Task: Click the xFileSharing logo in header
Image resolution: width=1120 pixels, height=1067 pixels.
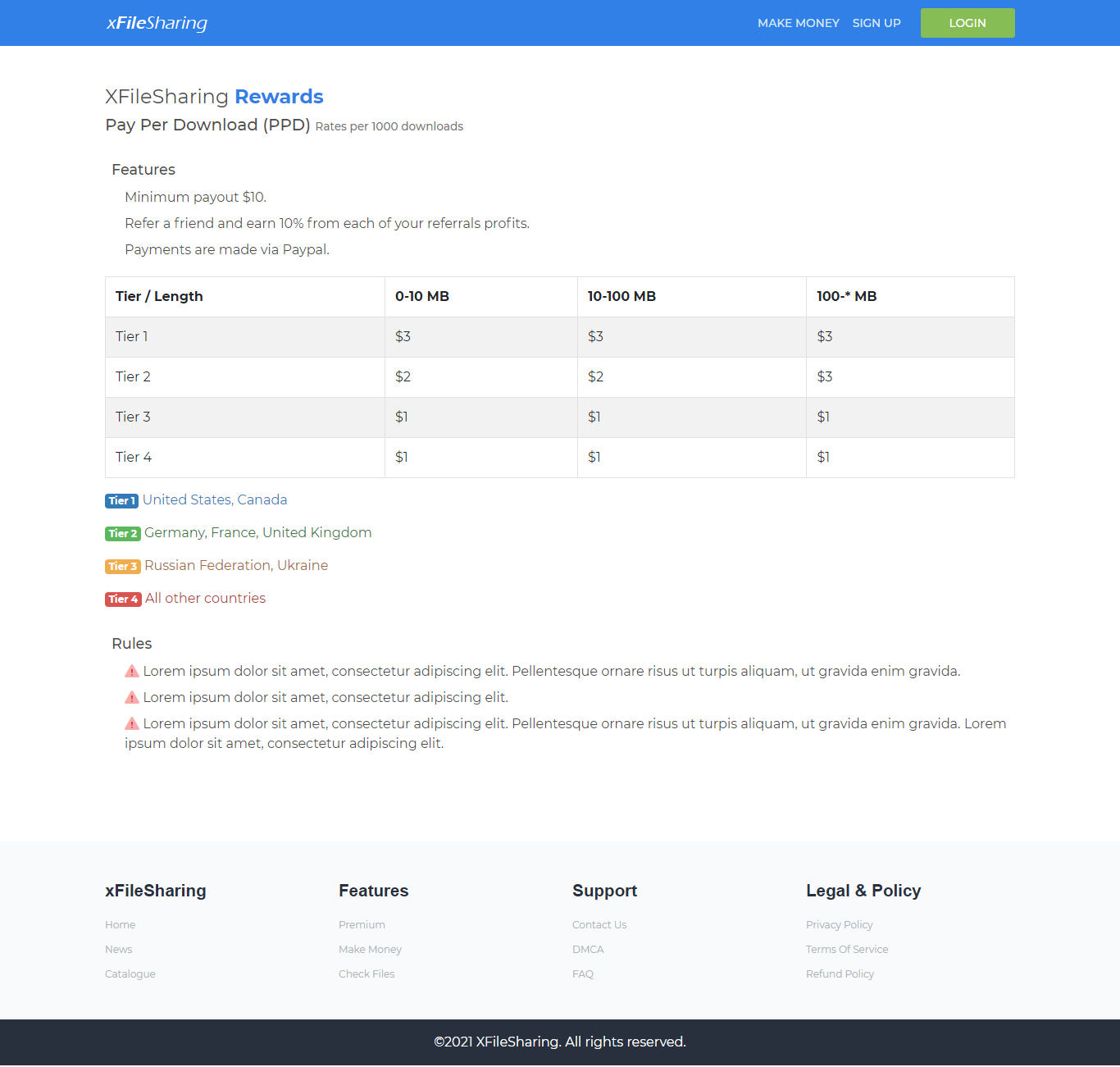Action: coord(157,23)
